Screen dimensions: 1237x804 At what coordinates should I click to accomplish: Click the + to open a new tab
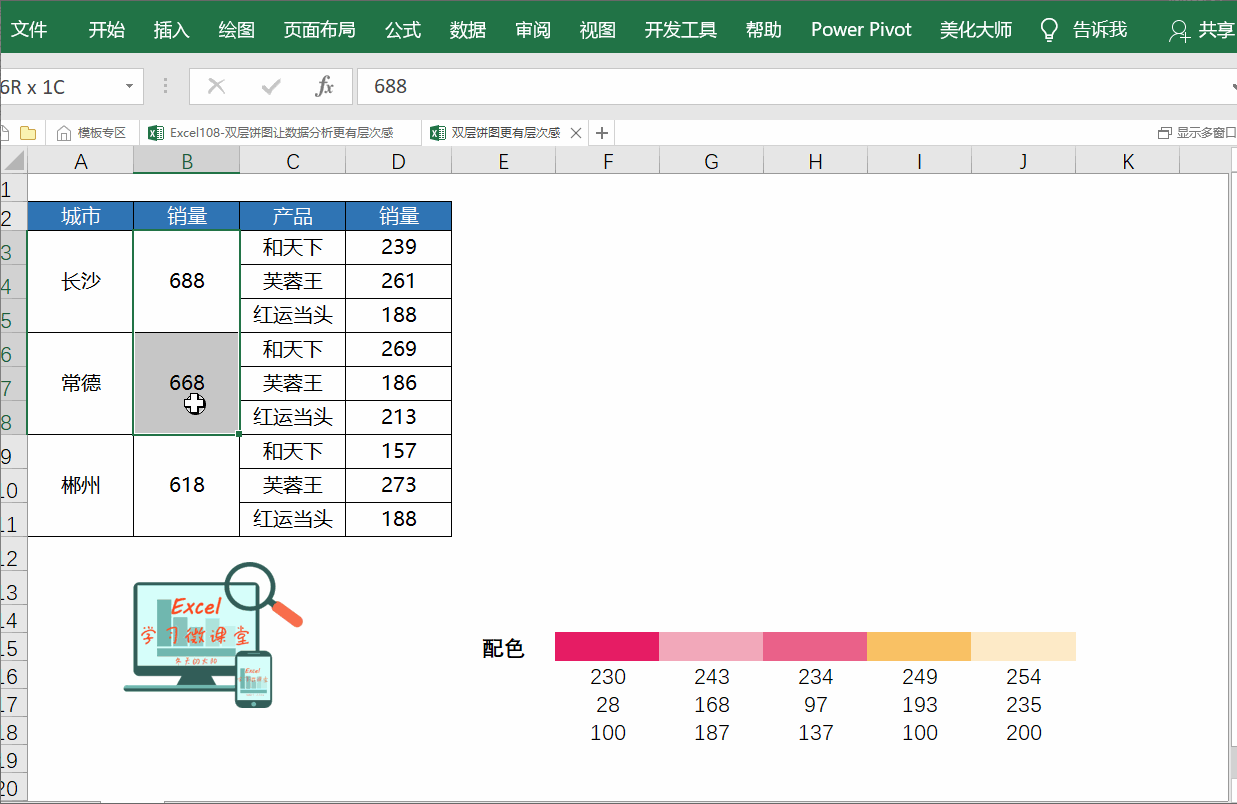point(601,132)
